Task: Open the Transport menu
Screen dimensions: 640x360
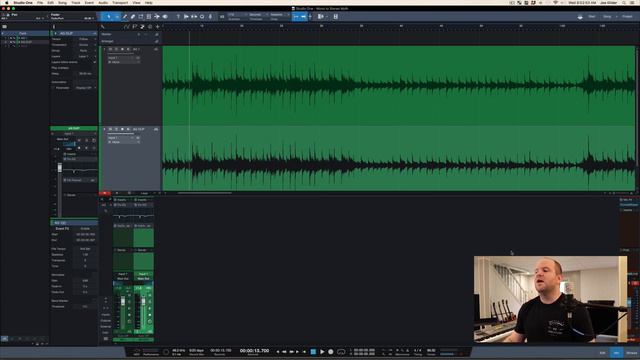Action: tap(120, 2)
